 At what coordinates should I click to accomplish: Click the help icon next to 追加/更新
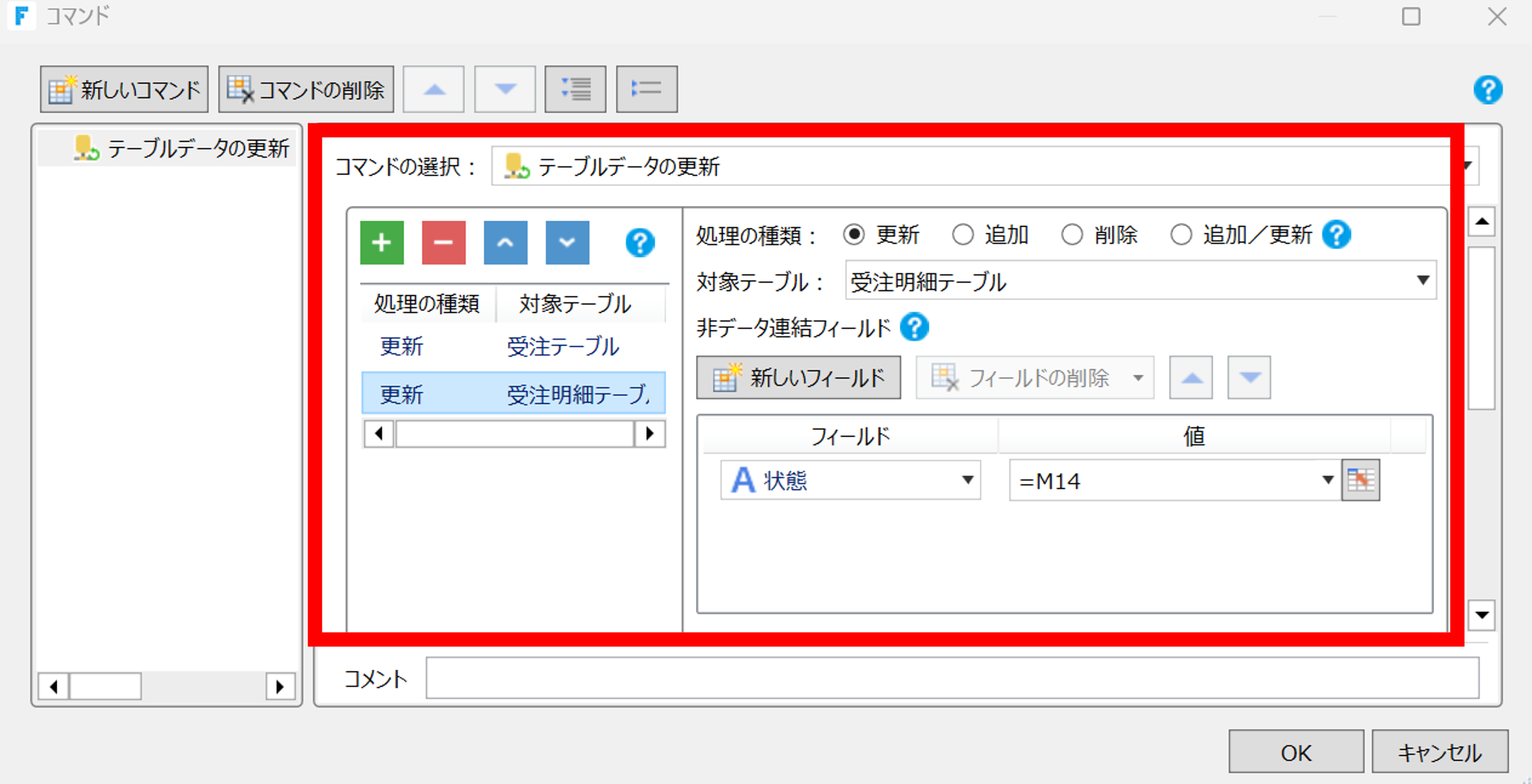(1336, 235)
